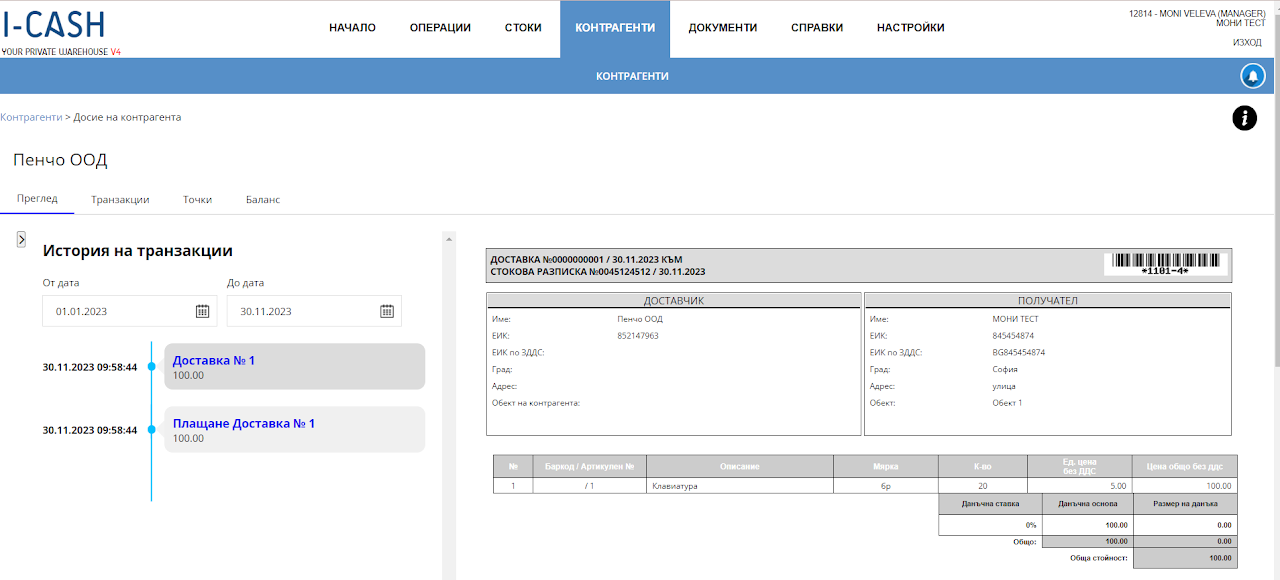Image resolution: width=1280 pixels, height=580 pixels.
Task: Open calendar picker for До дата
Action: pos(387,311)
